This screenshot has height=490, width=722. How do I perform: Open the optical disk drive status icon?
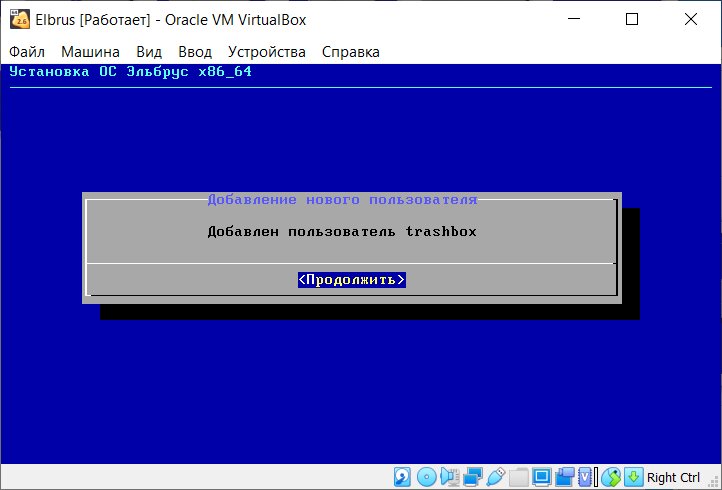(426, 477)
